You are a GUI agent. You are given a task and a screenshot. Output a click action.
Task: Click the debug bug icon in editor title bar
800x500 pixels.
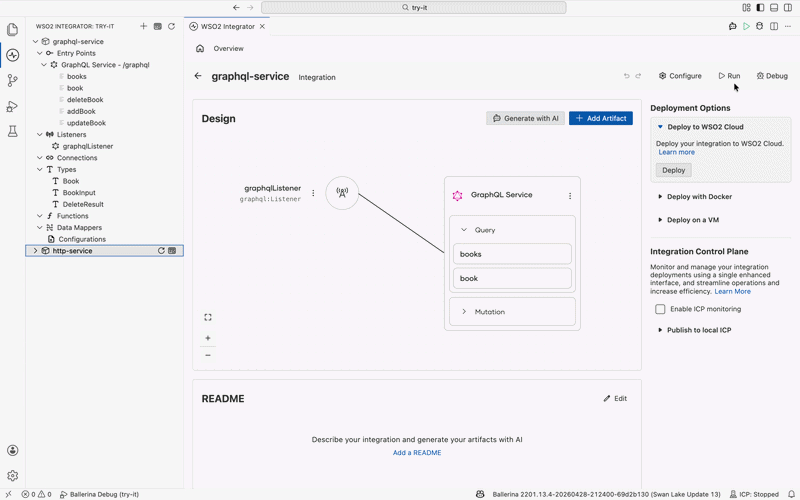click(x=760, y=26)
